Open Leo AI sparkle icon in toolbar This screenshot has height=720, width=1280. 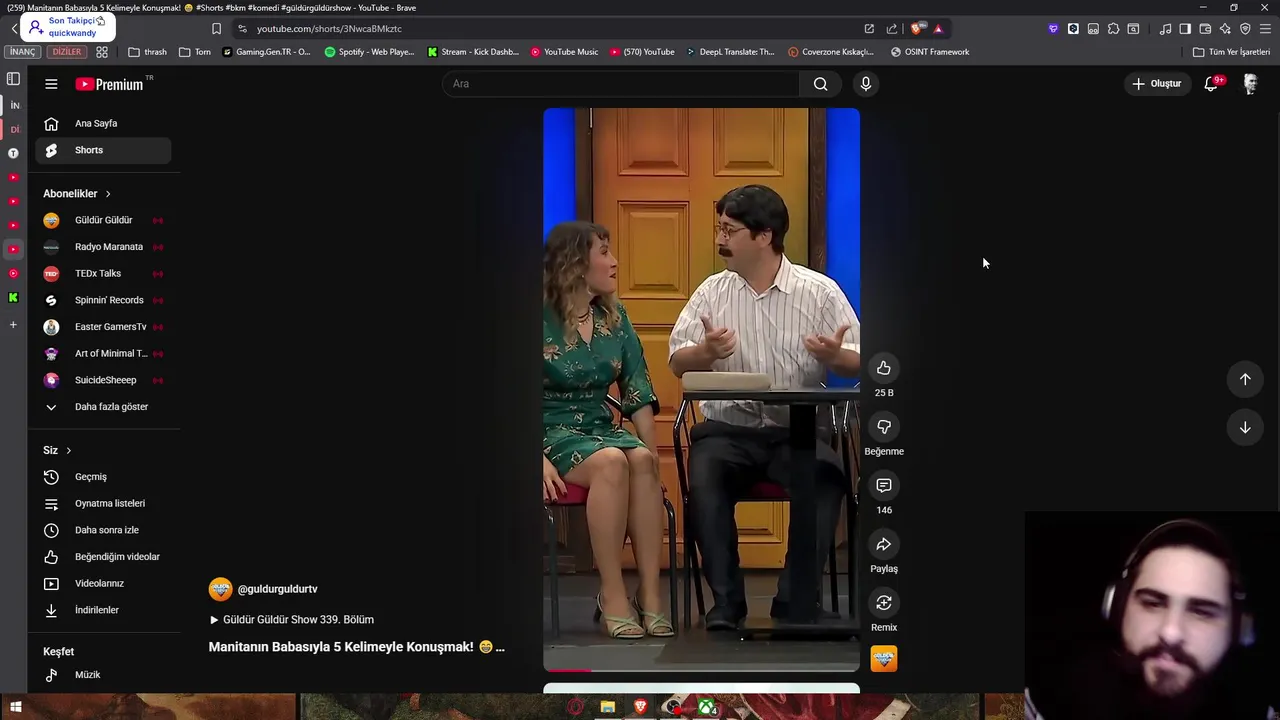pyautogui.click(x=1225, y=29)
